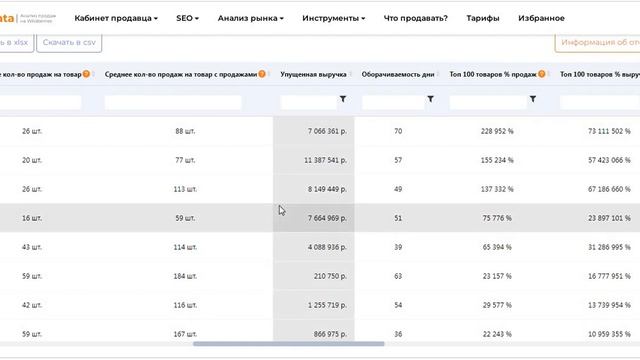Click the value 29 577 %
The image size is (640, 360).
tap(497, 305)
